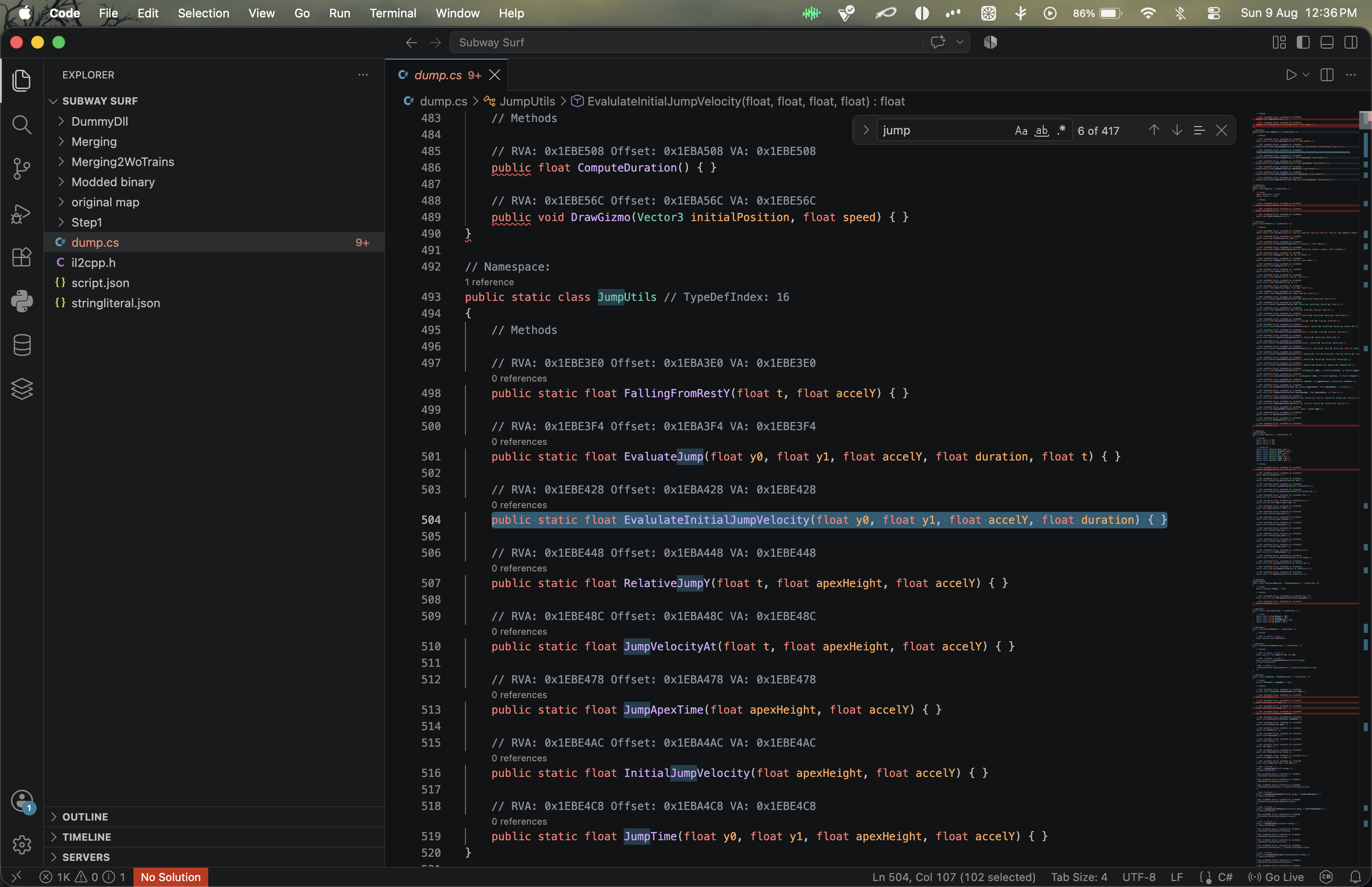Open the Accounts menu in activity bar
Image resolution: width=1372 pixels, height=887 pixels.
point(22,801)
